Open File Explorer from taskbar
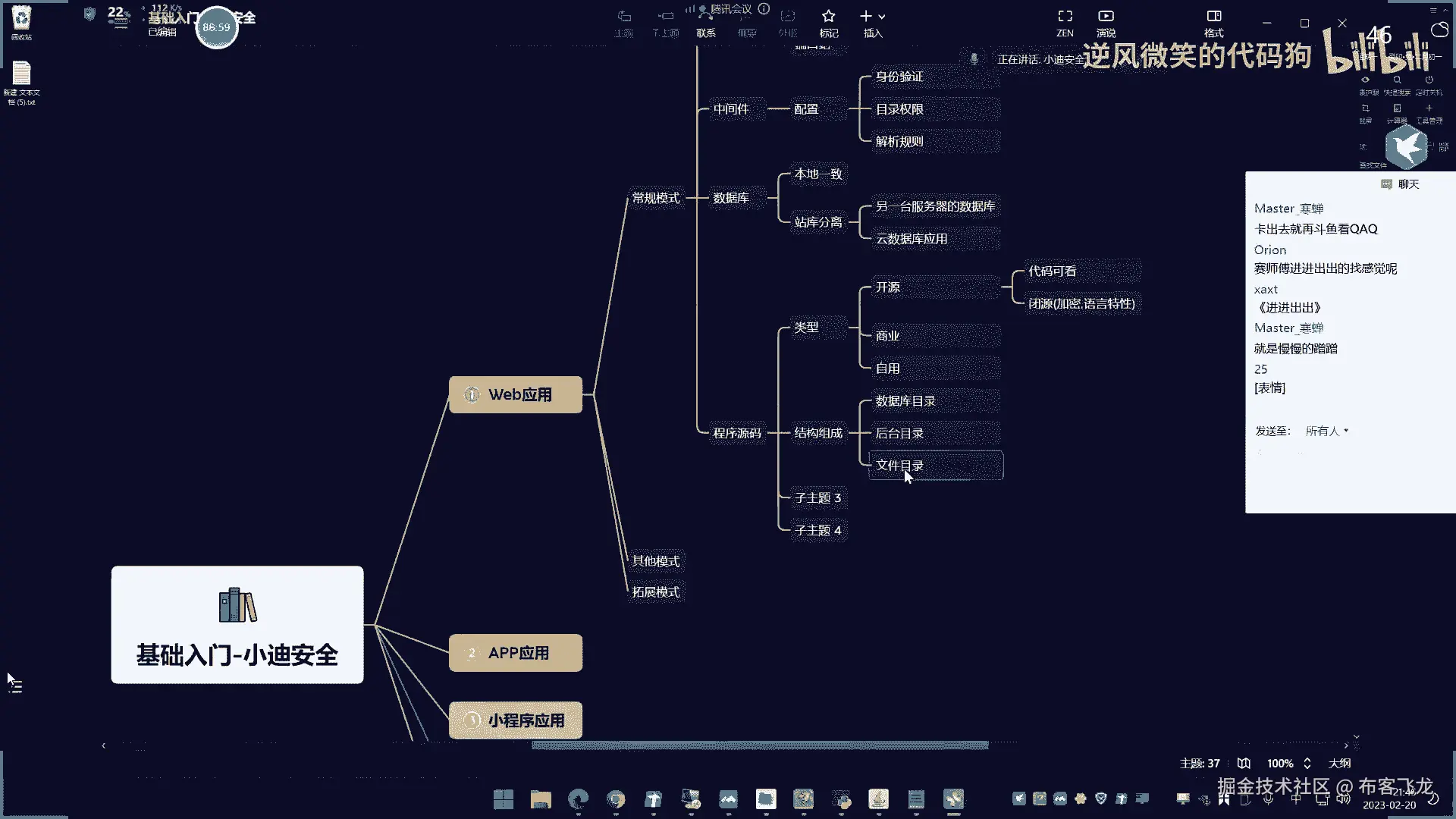Viewport: 1456px width, 819px height. pos(541,799)
